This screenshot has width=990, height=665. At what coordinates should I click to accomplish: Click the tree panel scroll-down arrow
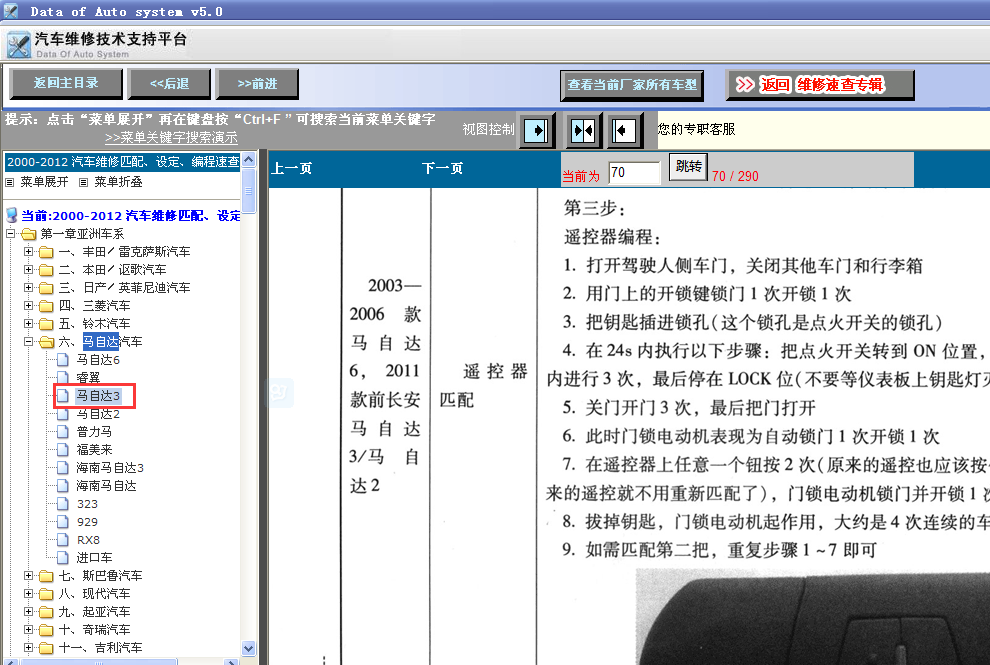249,649
